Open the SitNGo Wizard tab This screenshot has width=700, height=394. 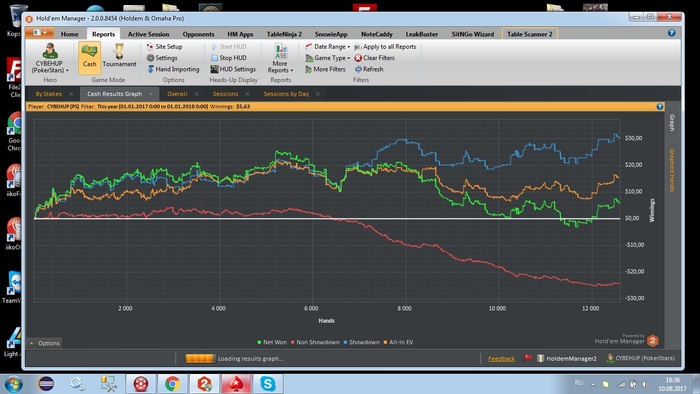pyautogui.click(x=473, y=34)
